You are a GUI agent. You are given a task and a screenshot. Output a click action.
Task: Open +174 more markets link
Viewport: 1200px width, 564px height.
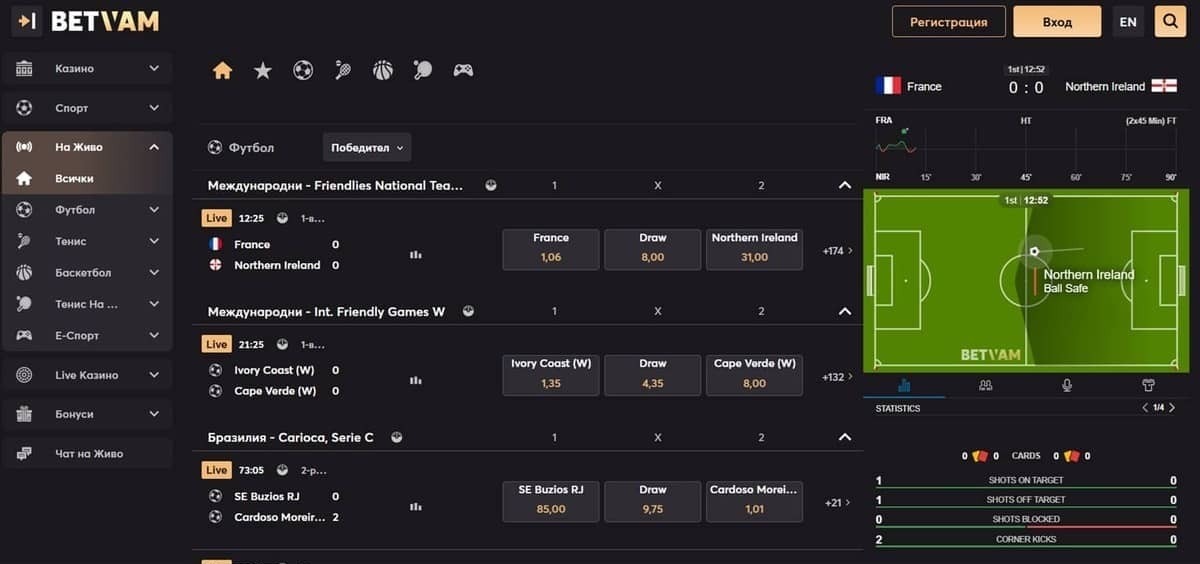[837, 251]
